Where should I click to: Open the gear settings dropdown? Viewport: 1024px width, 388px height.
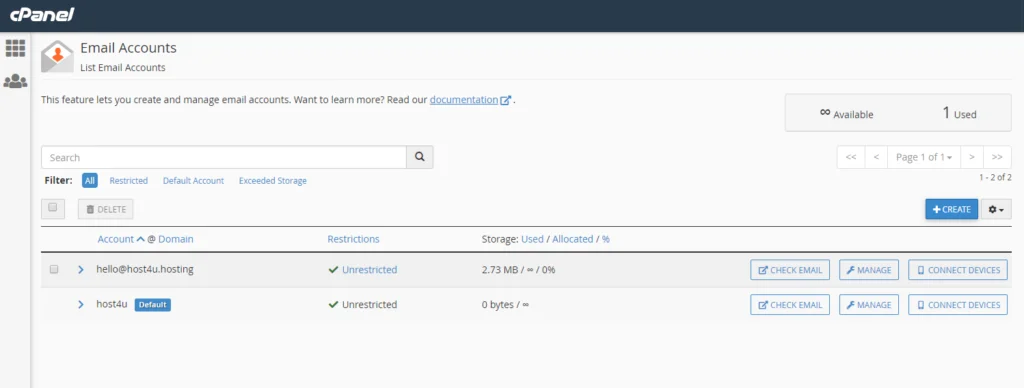pos(996,209)
